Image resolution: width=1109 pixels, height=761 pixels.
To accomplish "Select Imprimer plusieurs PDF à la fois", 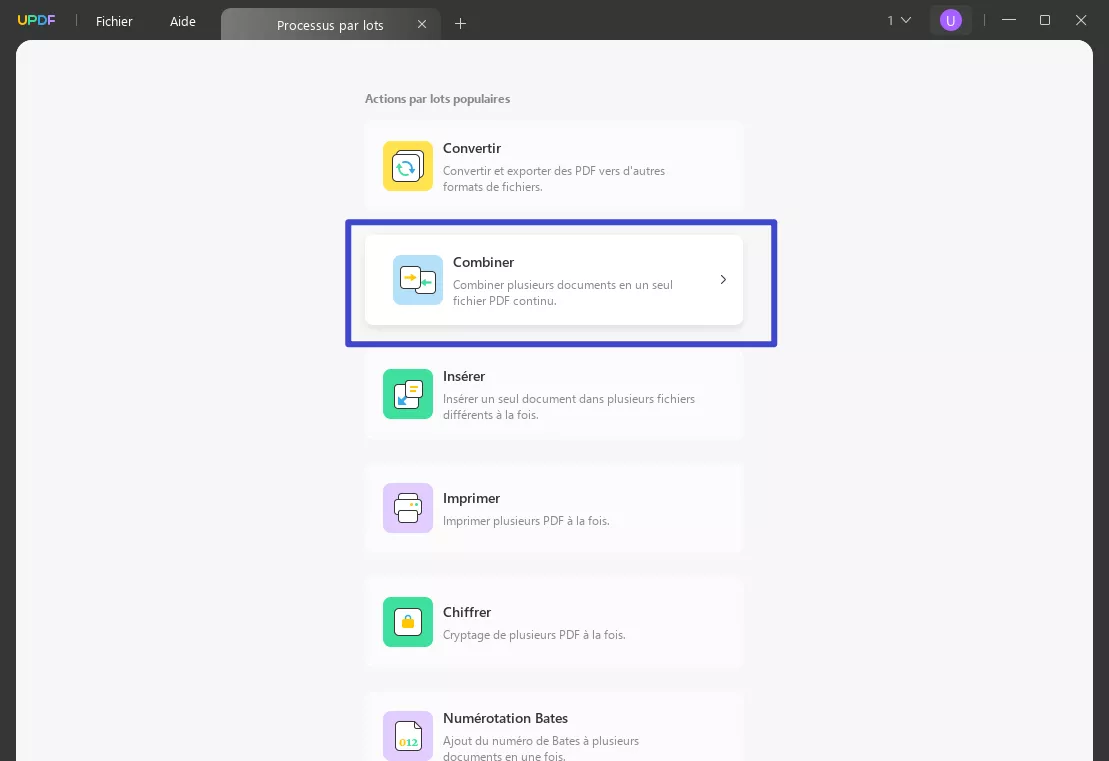I will click(526, 521).
